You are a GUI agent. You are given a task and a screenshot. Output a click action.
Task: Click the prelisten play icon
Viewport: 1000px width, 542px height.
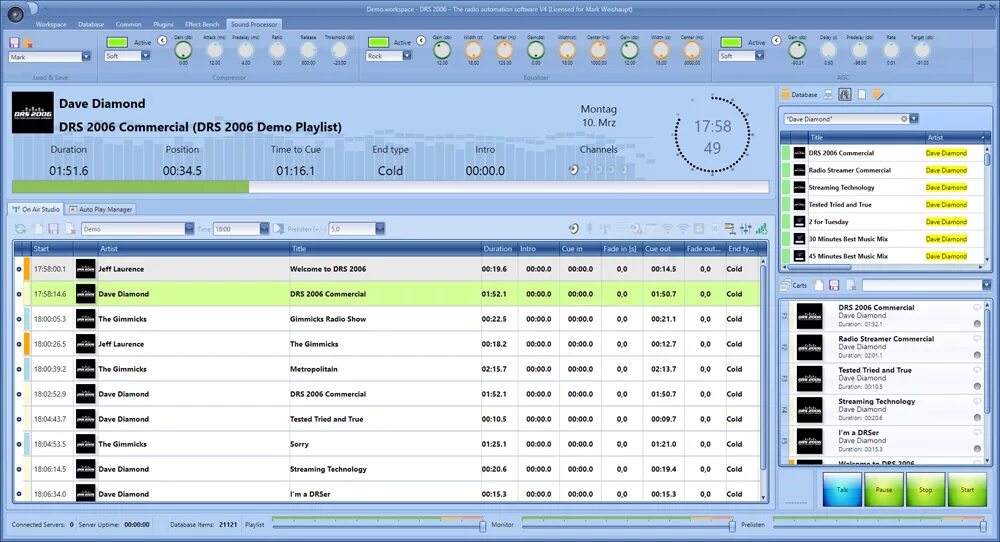click(279, 229)
